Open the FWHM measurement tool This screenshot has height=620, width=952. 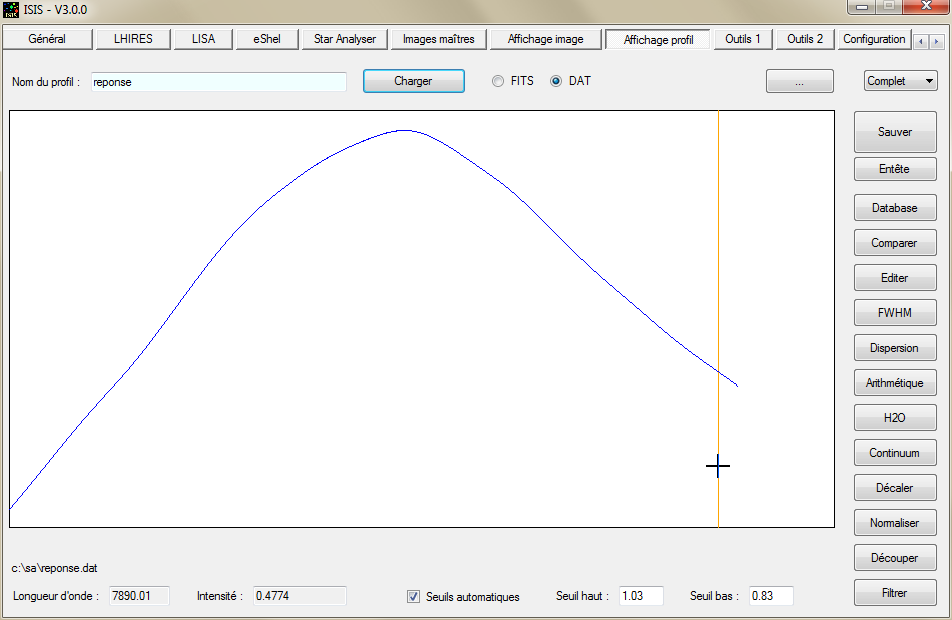(894, 313)
